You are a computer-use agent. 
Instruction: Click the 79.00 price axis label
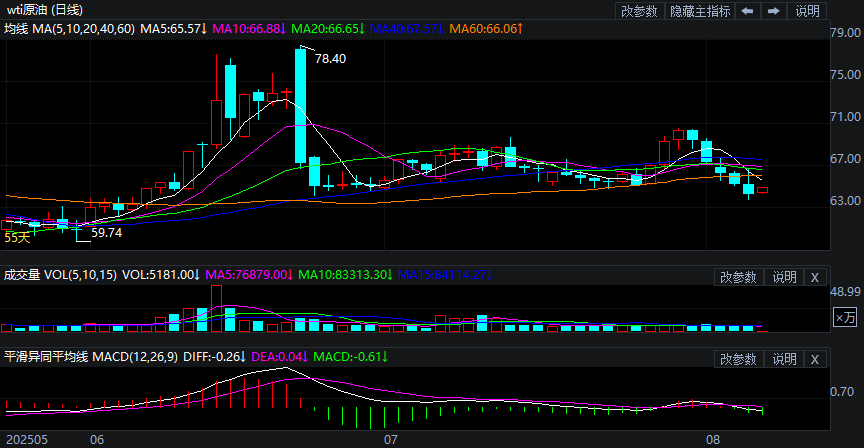845,33
